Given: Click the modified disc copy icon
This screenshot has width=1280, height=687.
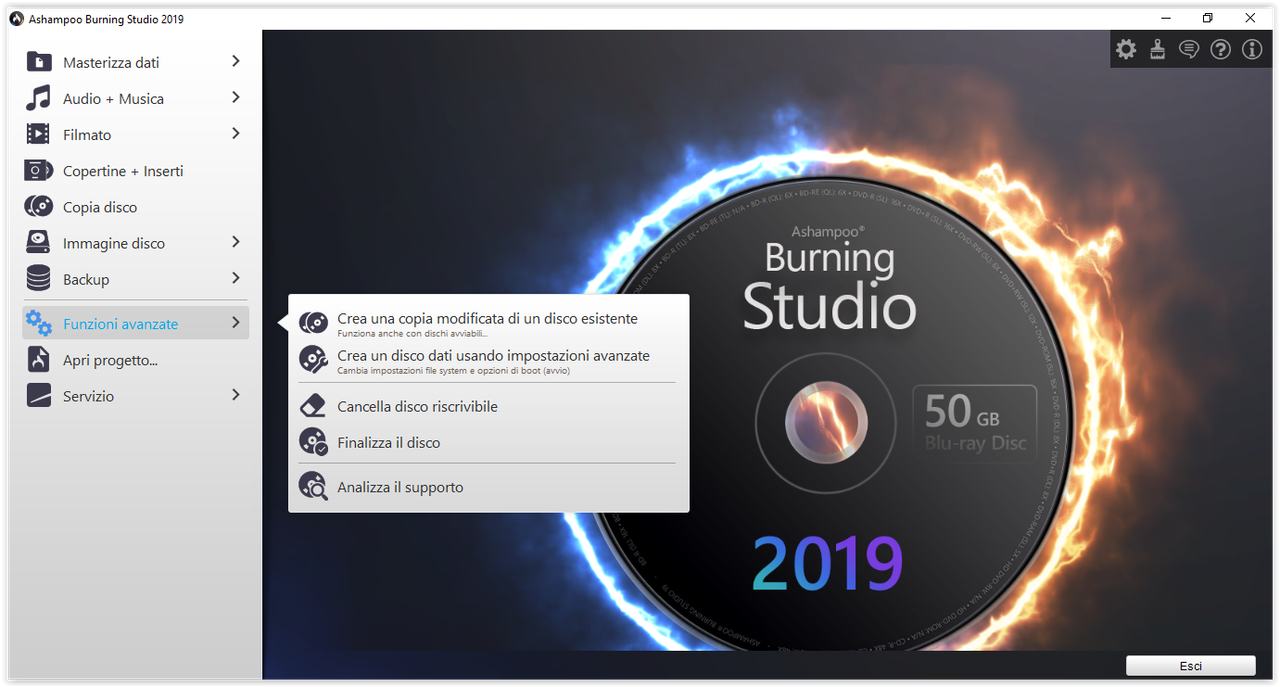Looking at the screenshot, I should click(x=314, y=323).
